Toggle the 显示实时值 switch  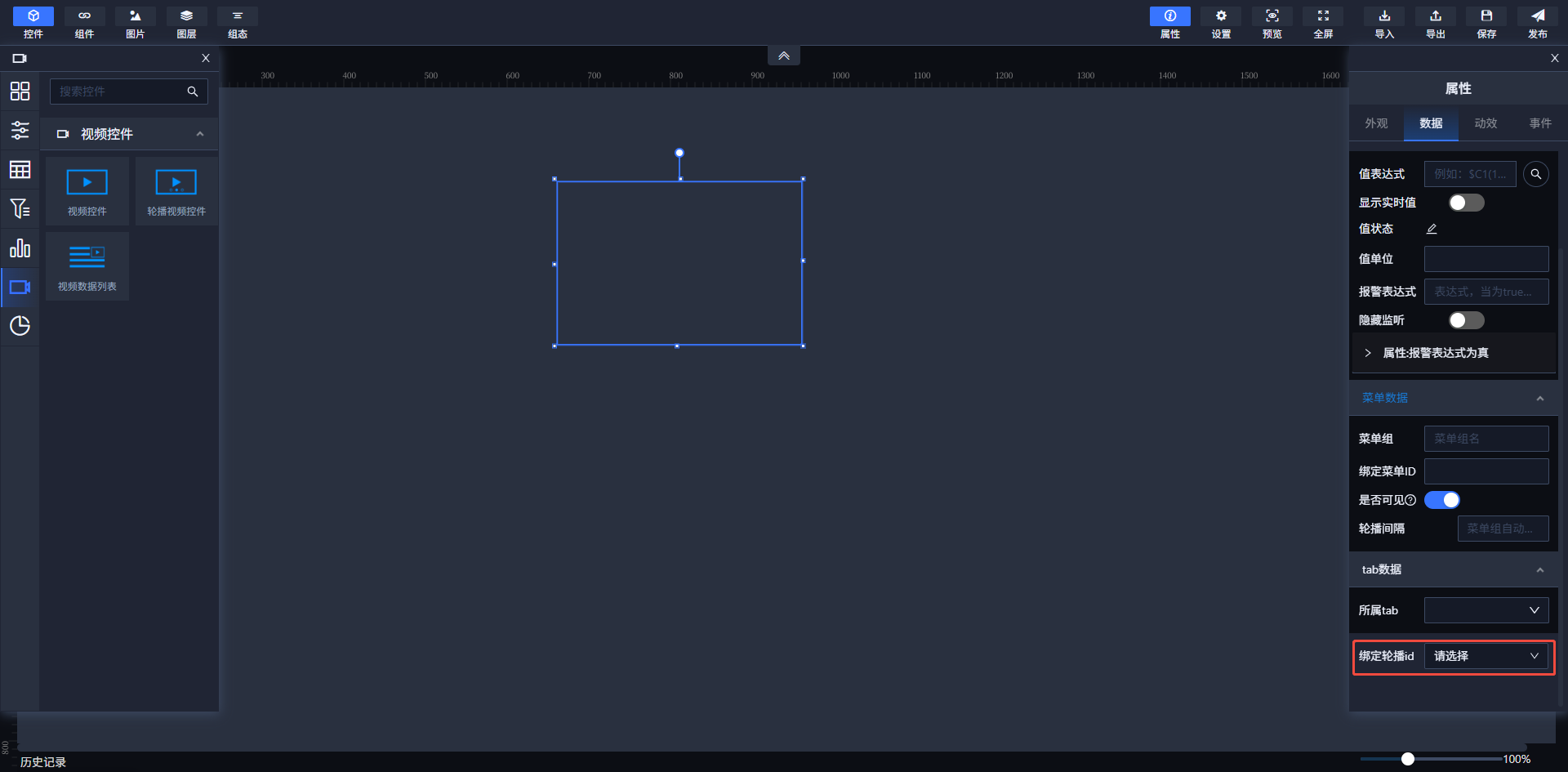[x=1466, y=203]
